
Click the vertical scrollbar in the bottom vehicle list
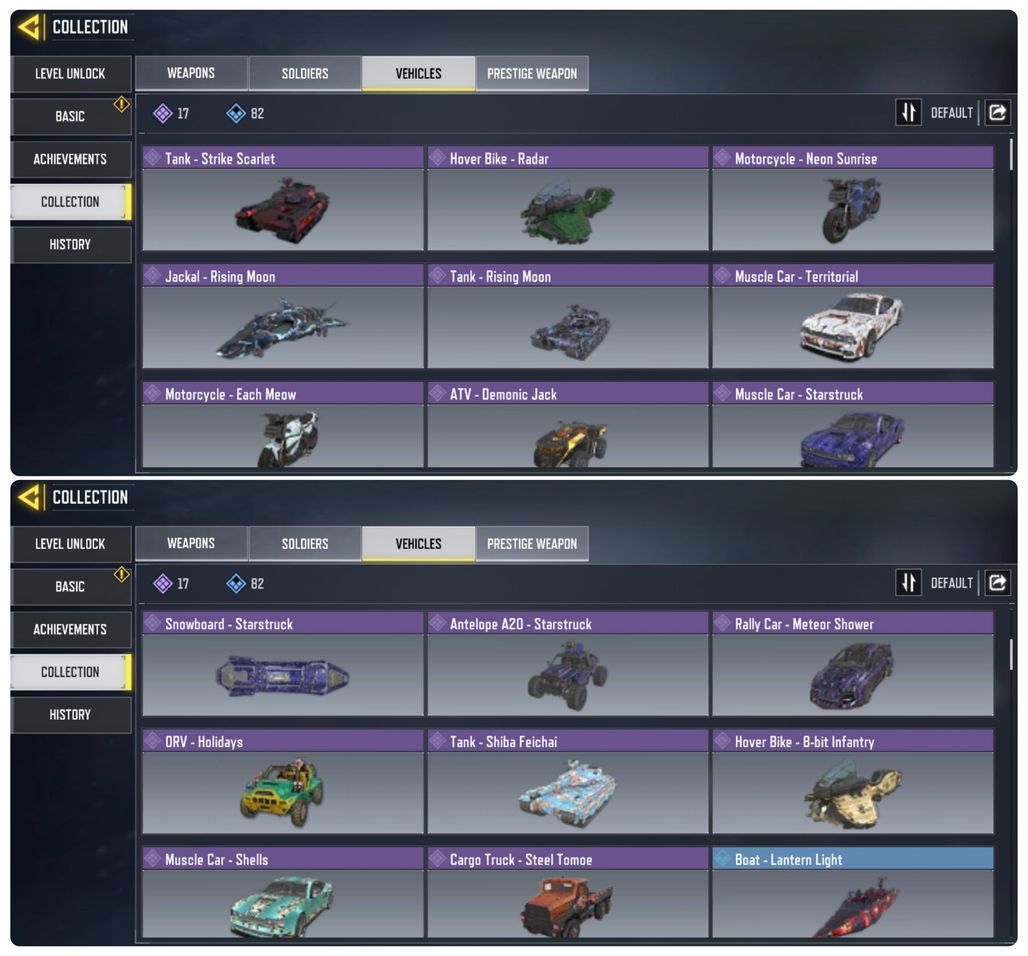coord(1011,654)
